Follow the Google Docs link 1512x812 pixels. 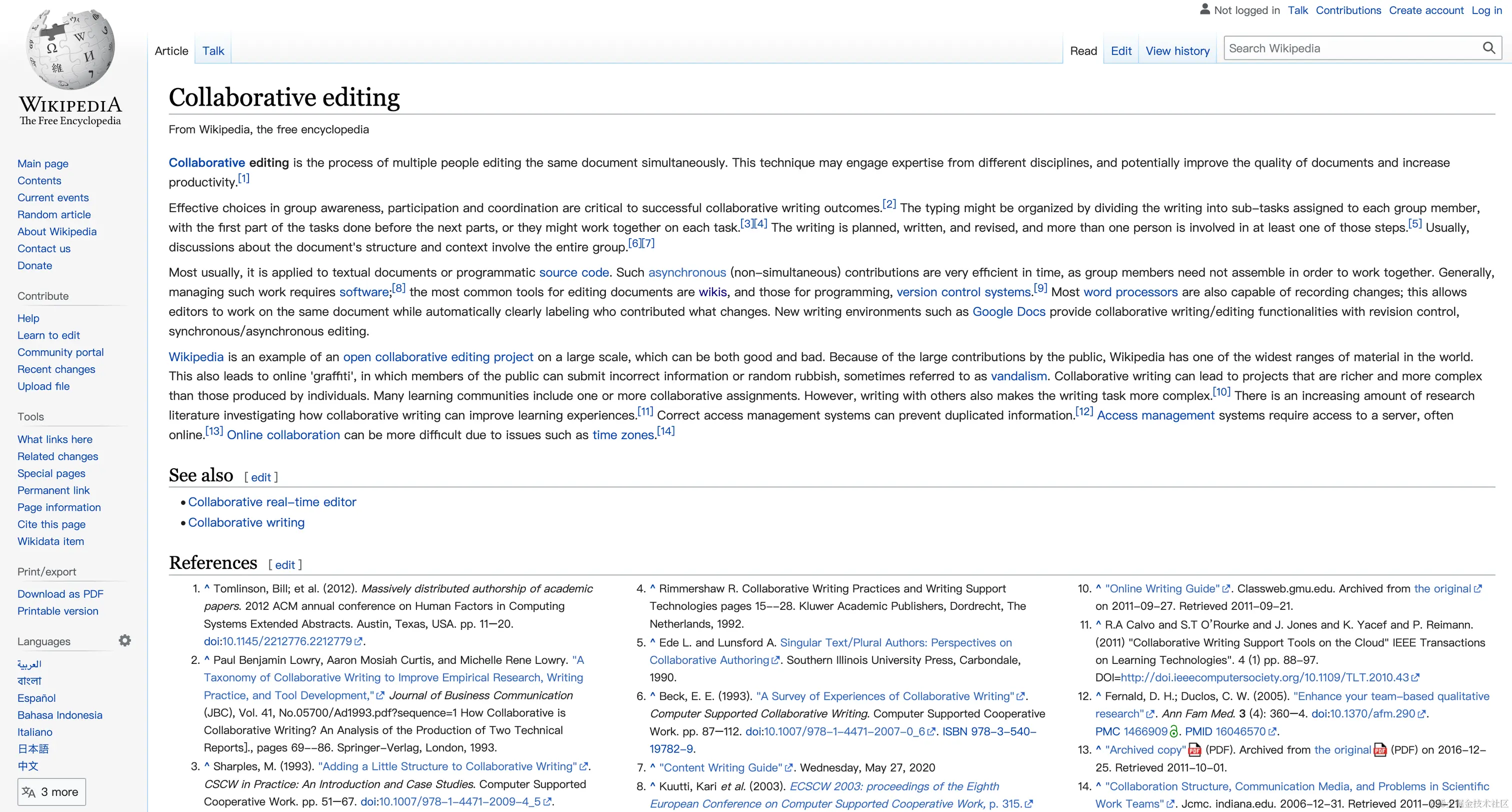[x=1008, y=312]
